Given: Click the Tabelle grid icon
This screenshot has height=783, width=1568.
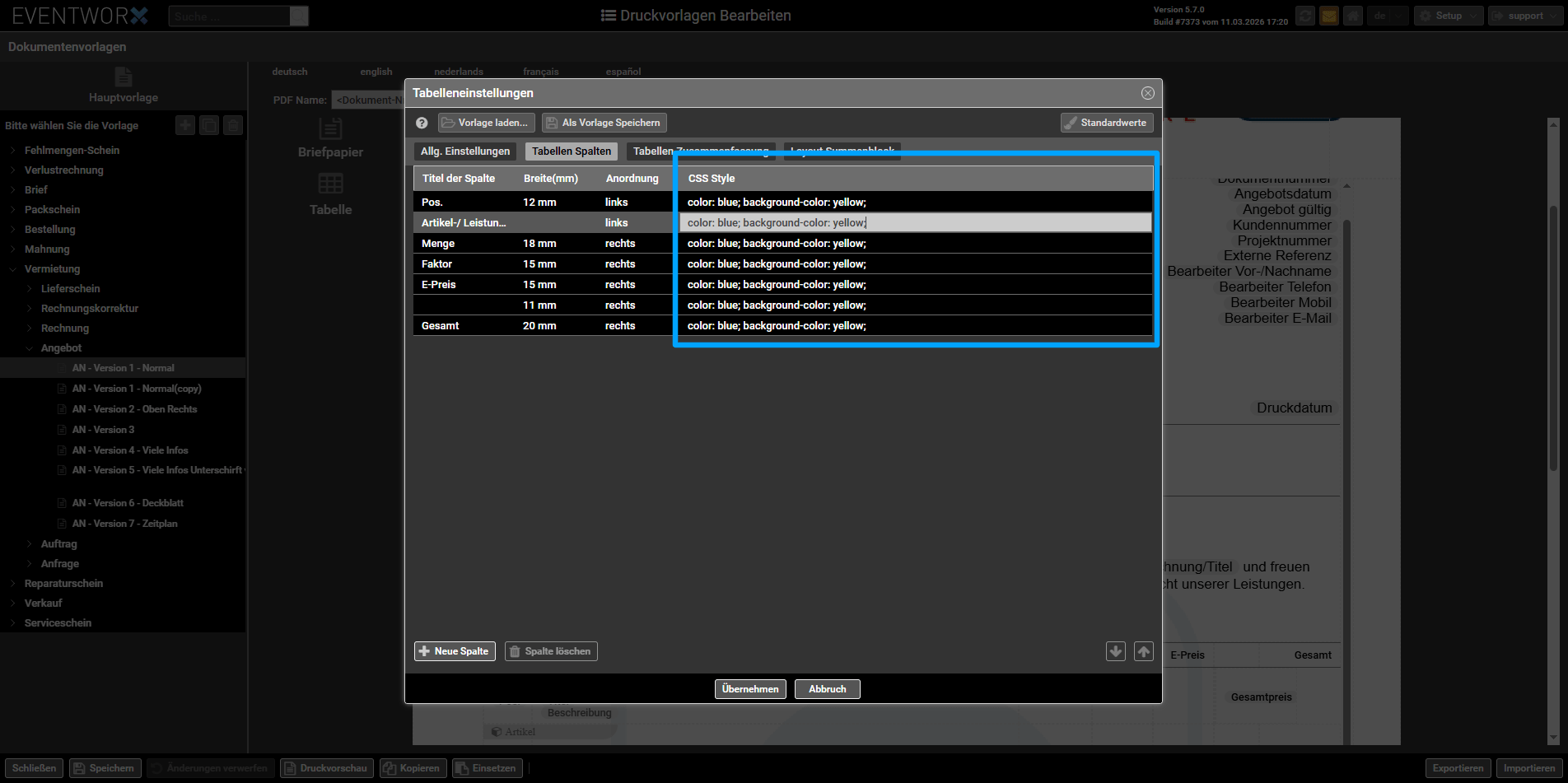Looking at the screenshot, I should click(x=330, y=184).
